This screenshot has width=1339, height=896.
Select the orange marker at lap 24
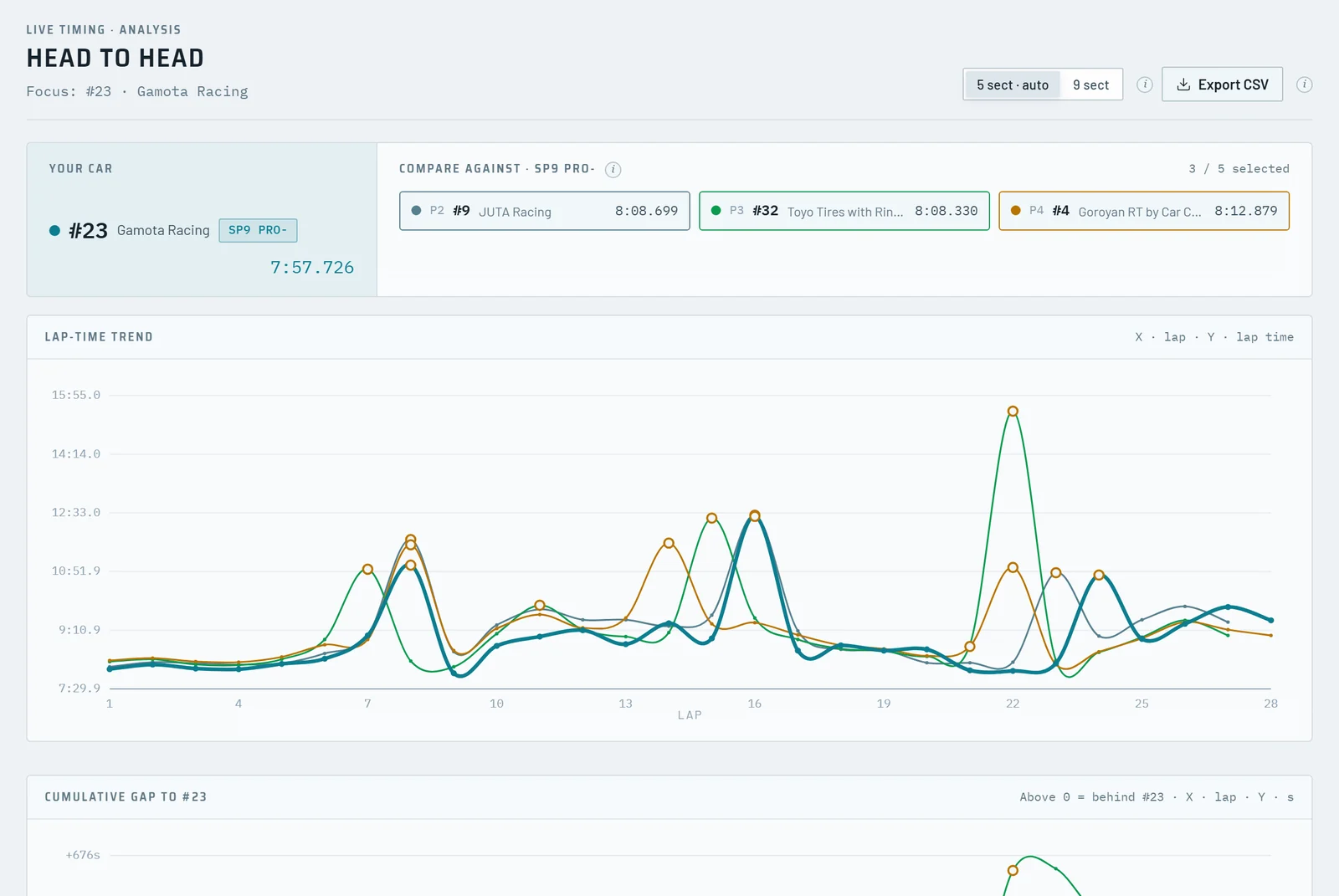coord(1099,575)
